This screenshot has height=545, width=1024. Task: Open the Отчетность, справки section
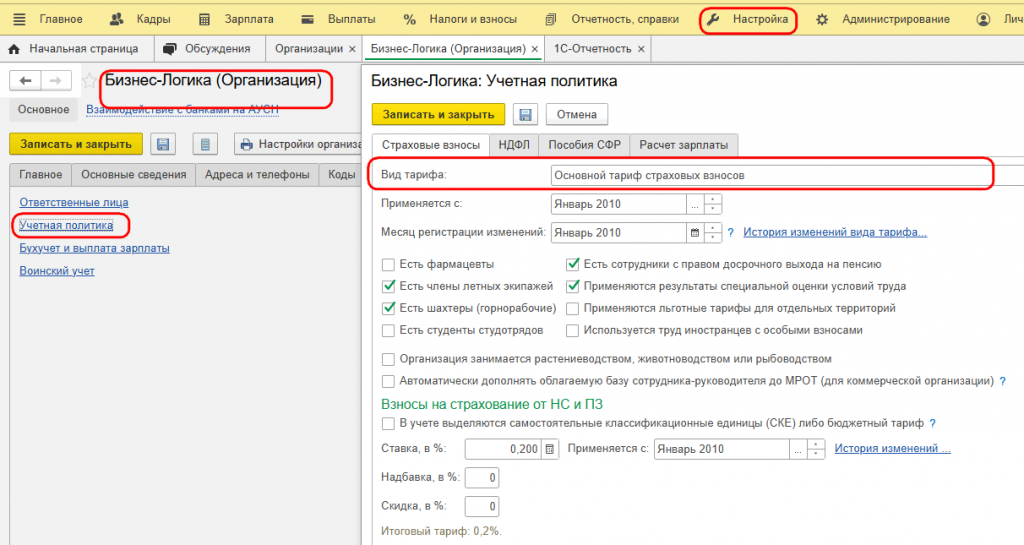pyautogui.click(x=613, y=19)
